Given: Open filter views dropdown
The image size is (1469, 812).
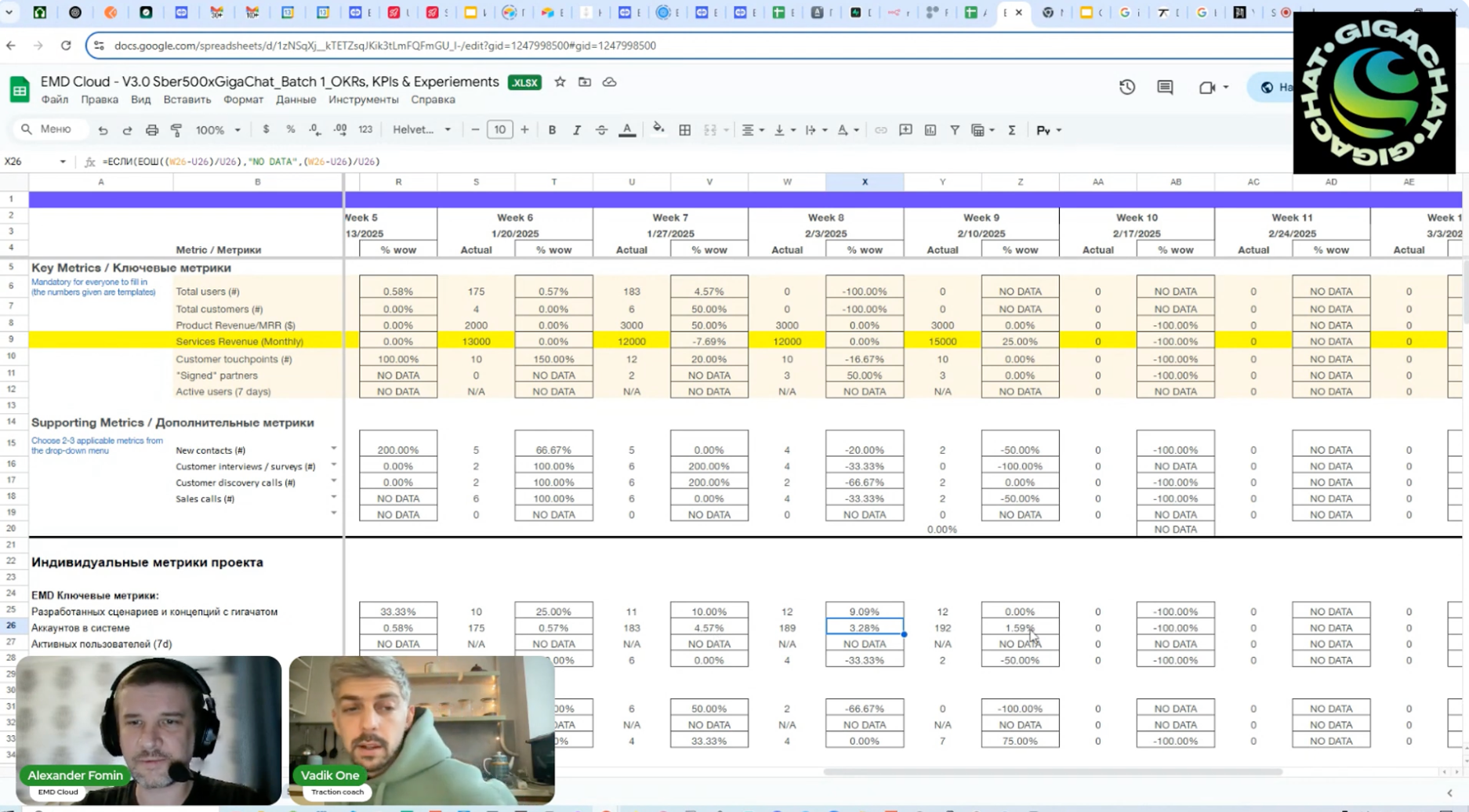Looking at the screenshot, I should coord(983,130).
